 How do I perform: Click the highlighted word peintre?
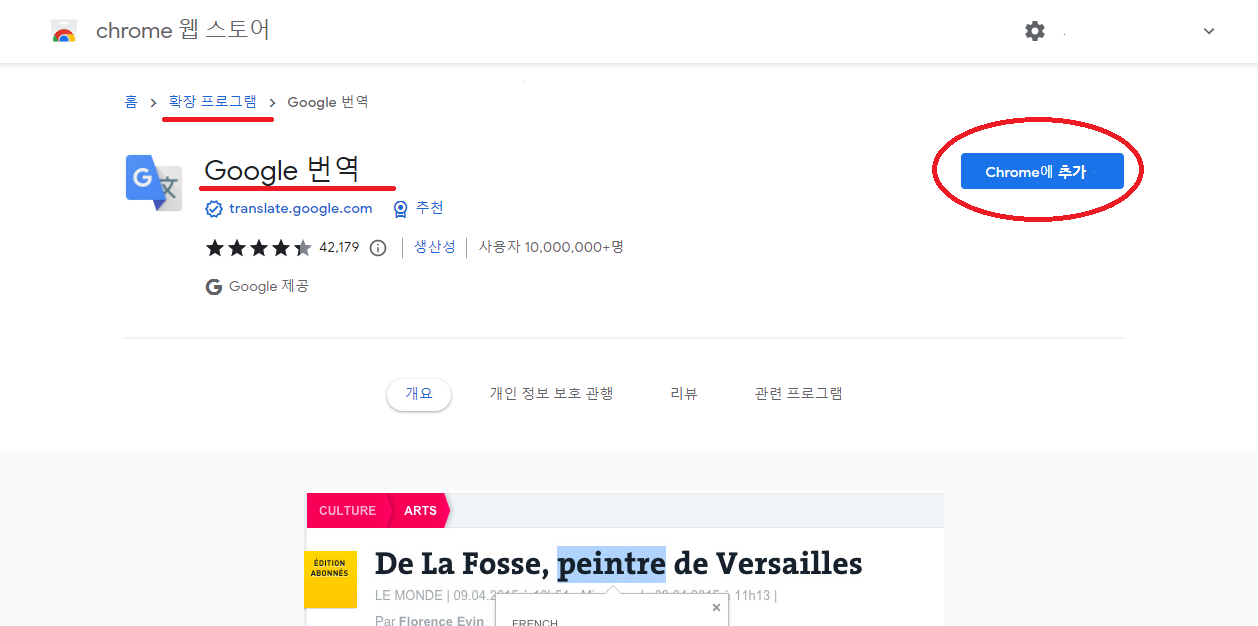[611, 564]
